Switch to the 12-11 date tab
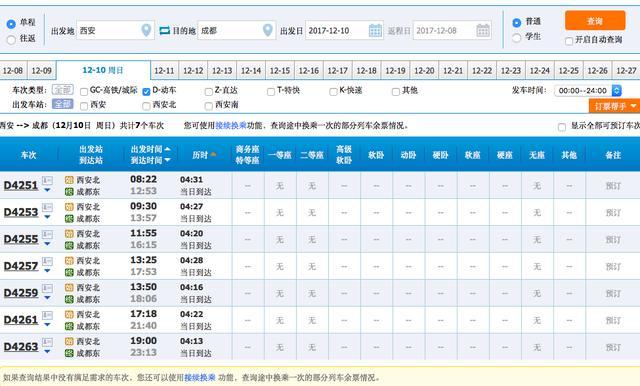Screen dimensions: 640x386 164,71
